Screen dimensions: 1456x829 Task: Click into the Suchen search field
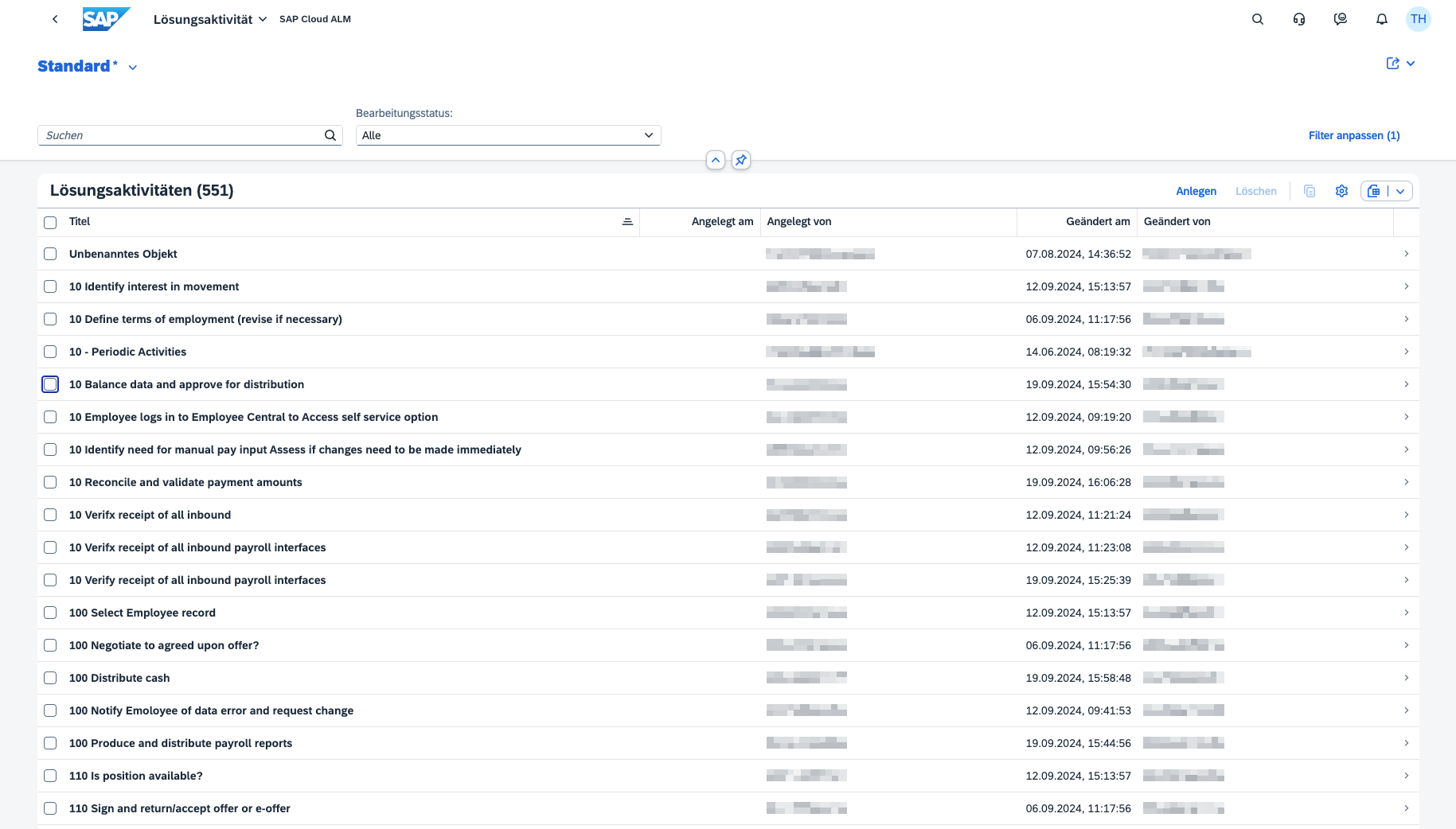pos(182,135)
